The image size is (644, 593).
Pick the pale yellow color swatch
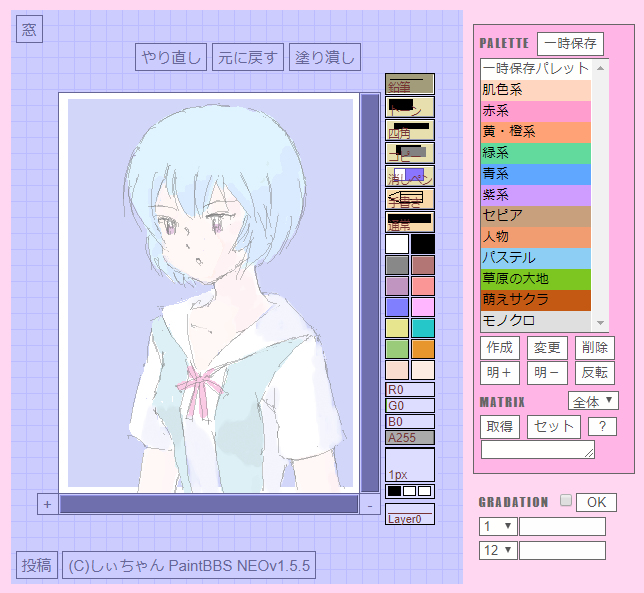(x=397, y=328)
